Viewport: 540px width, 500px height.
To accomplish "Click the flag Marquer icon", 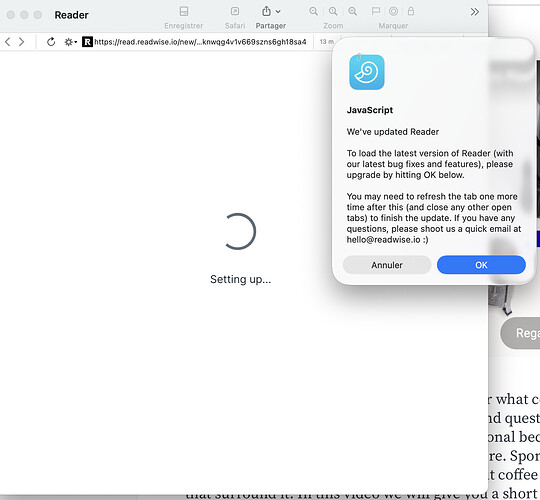I will (376, 11).
